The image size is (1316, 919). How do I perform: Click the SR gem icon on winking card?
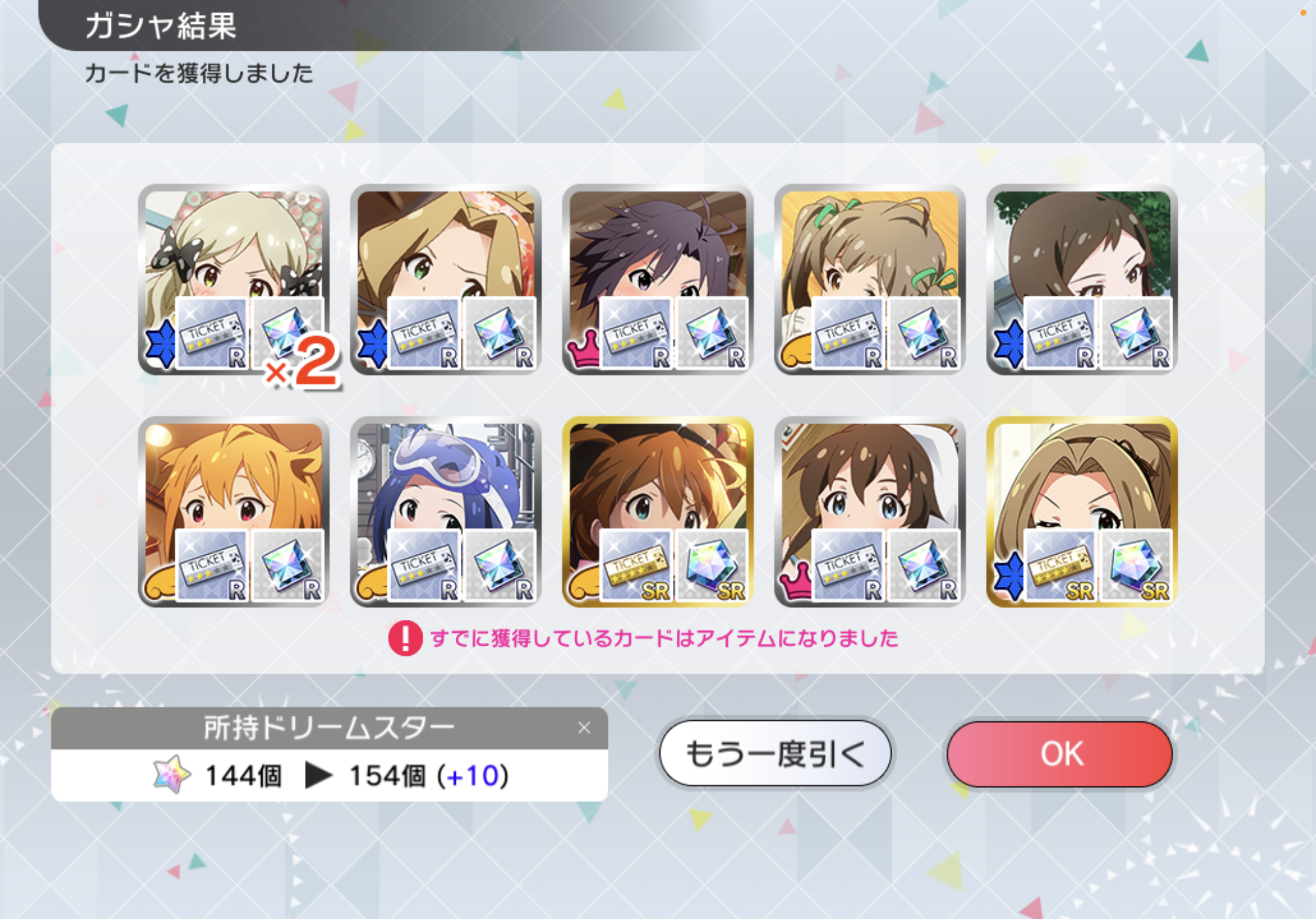coord(1136,566)
